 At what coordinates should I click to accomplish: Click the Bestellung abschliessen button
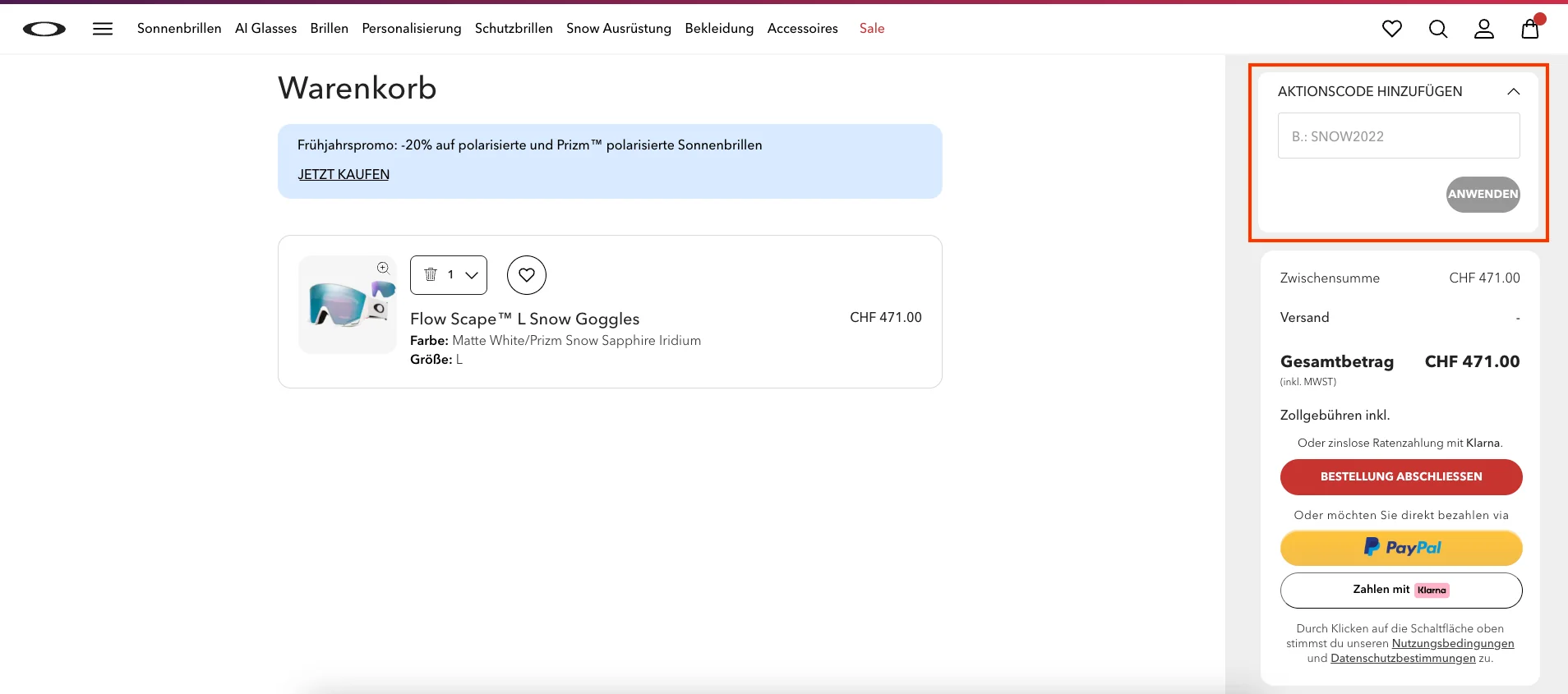tap(1400, 476)
